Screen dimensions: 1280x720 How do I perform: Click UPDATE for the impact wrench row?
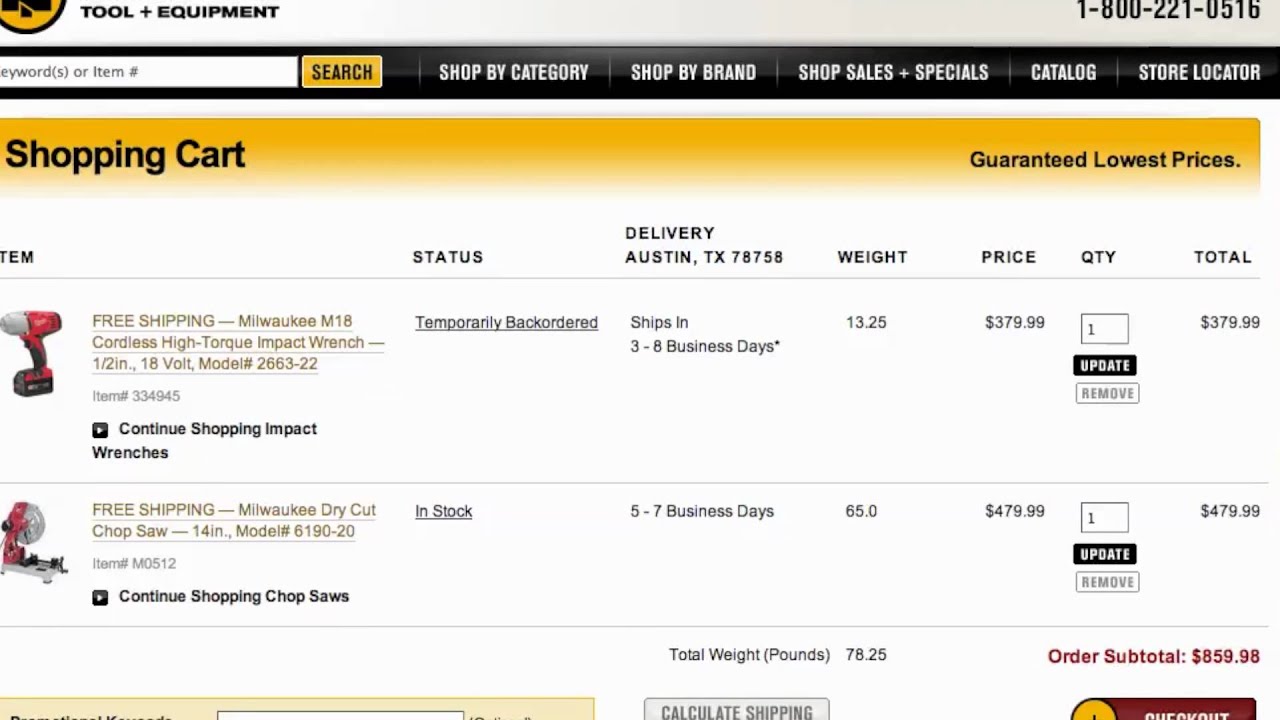(x=1105, y=365)
